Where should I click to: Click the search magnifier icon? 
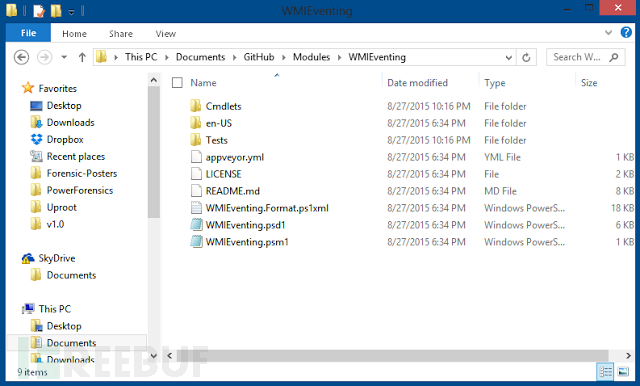click(614, 57)
